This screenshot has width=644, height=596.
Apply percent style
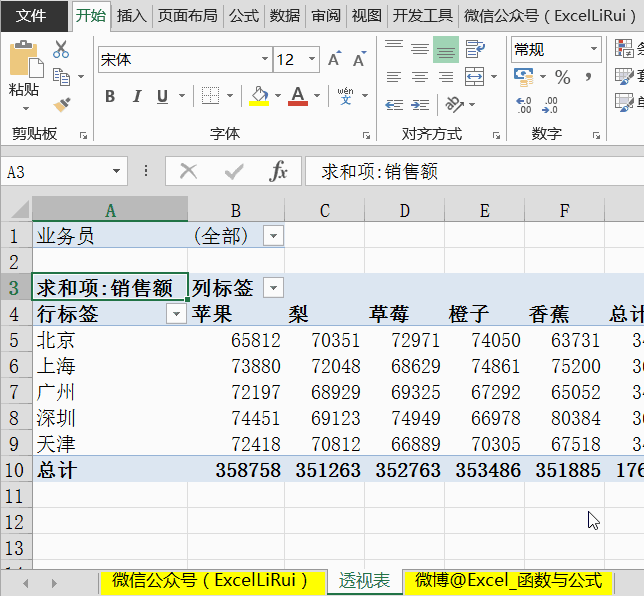[563, 77]
